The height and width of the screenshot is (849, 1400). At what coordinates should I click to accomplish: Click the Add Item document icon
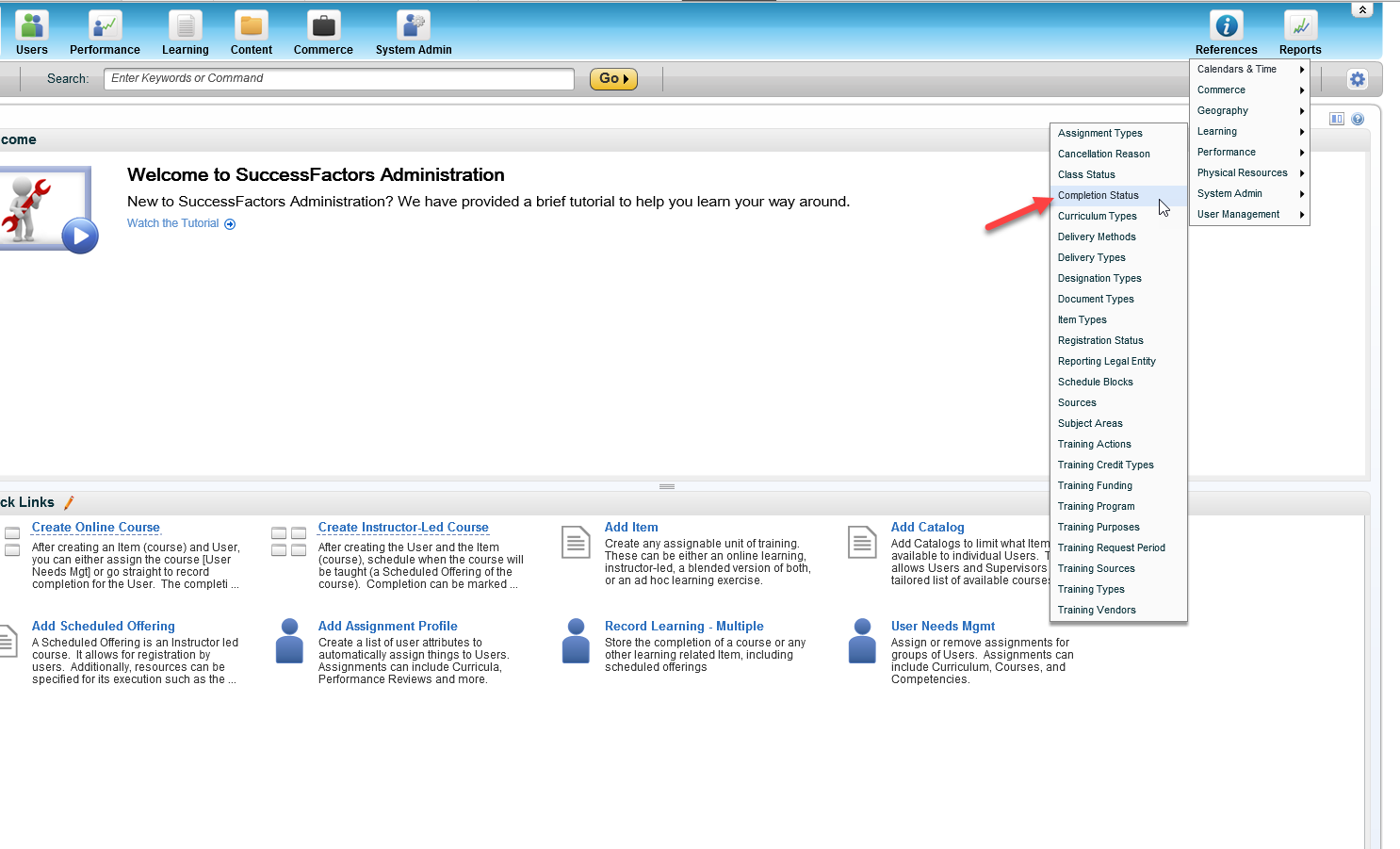pos(576,542)
